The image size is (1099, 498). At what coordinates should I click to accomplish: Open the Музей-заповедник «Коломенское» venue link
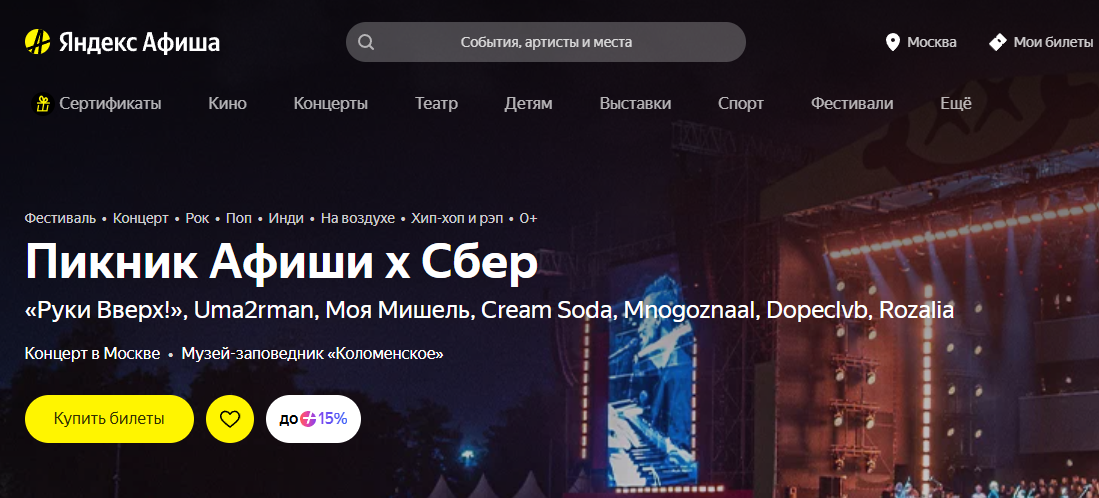313,354
